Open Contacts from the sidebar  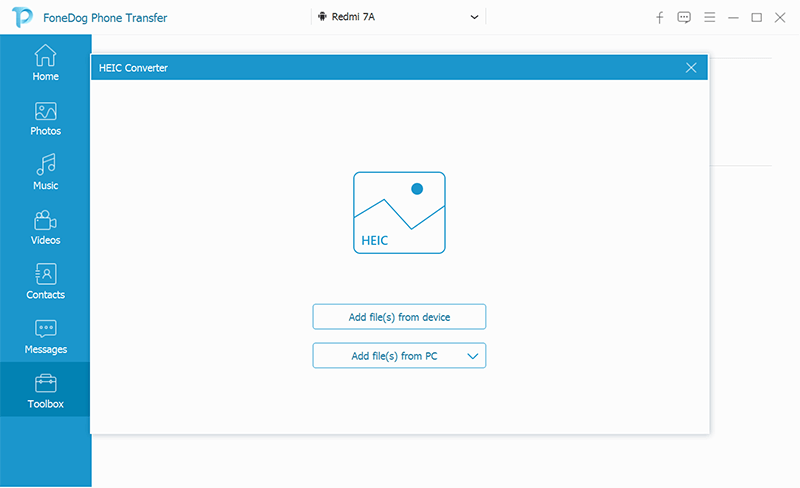click(45, 282)
